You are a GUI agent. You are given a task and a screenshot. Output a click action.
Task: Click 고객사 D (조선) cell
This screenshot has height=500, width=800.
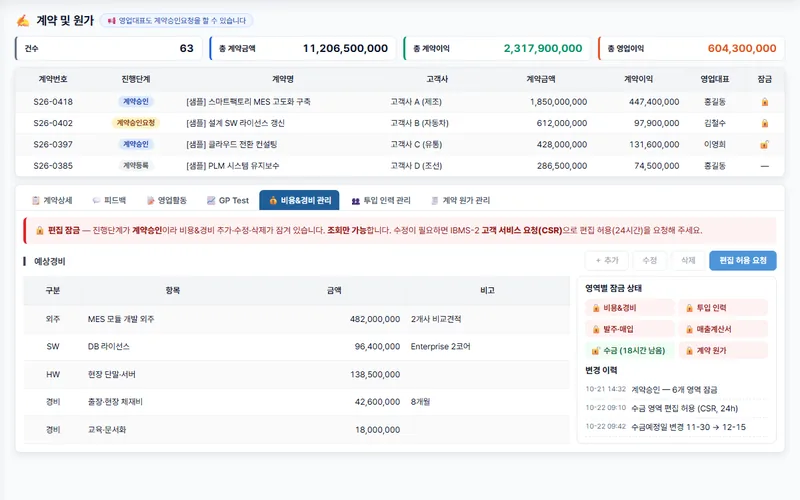[x=416, y=166]
